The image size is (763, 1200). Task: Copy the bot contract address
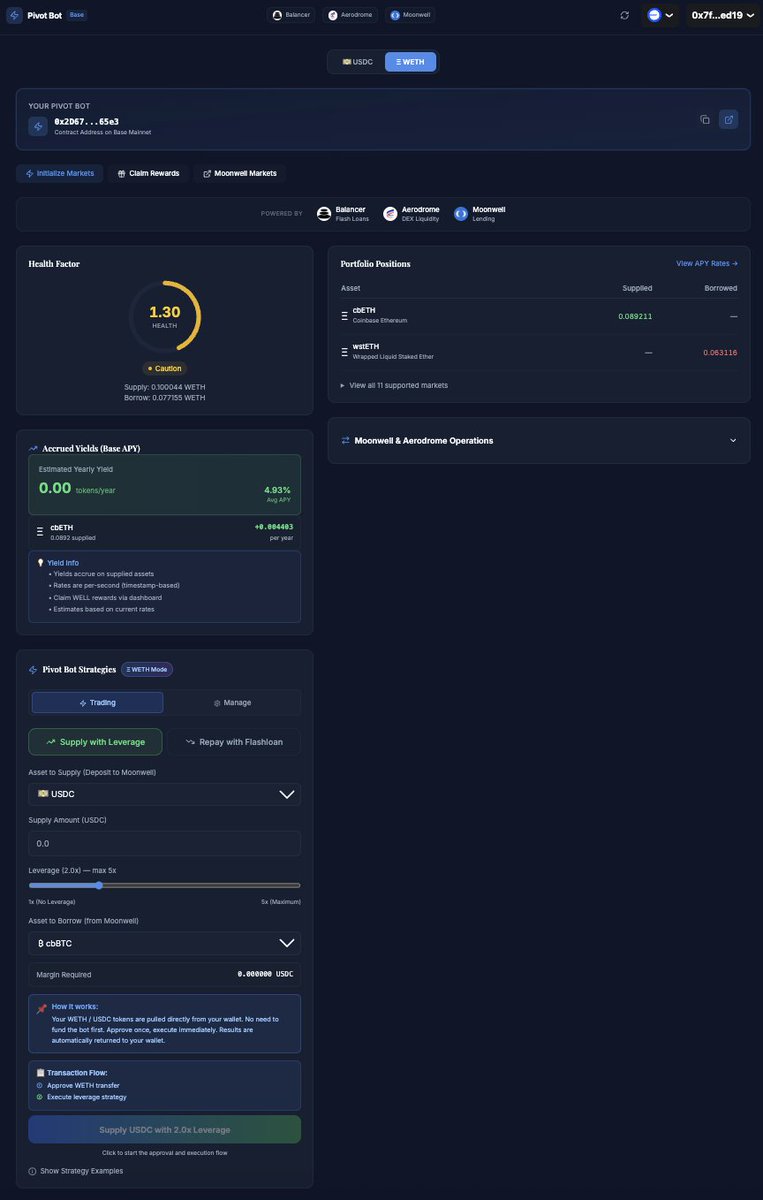pos(705,119)
